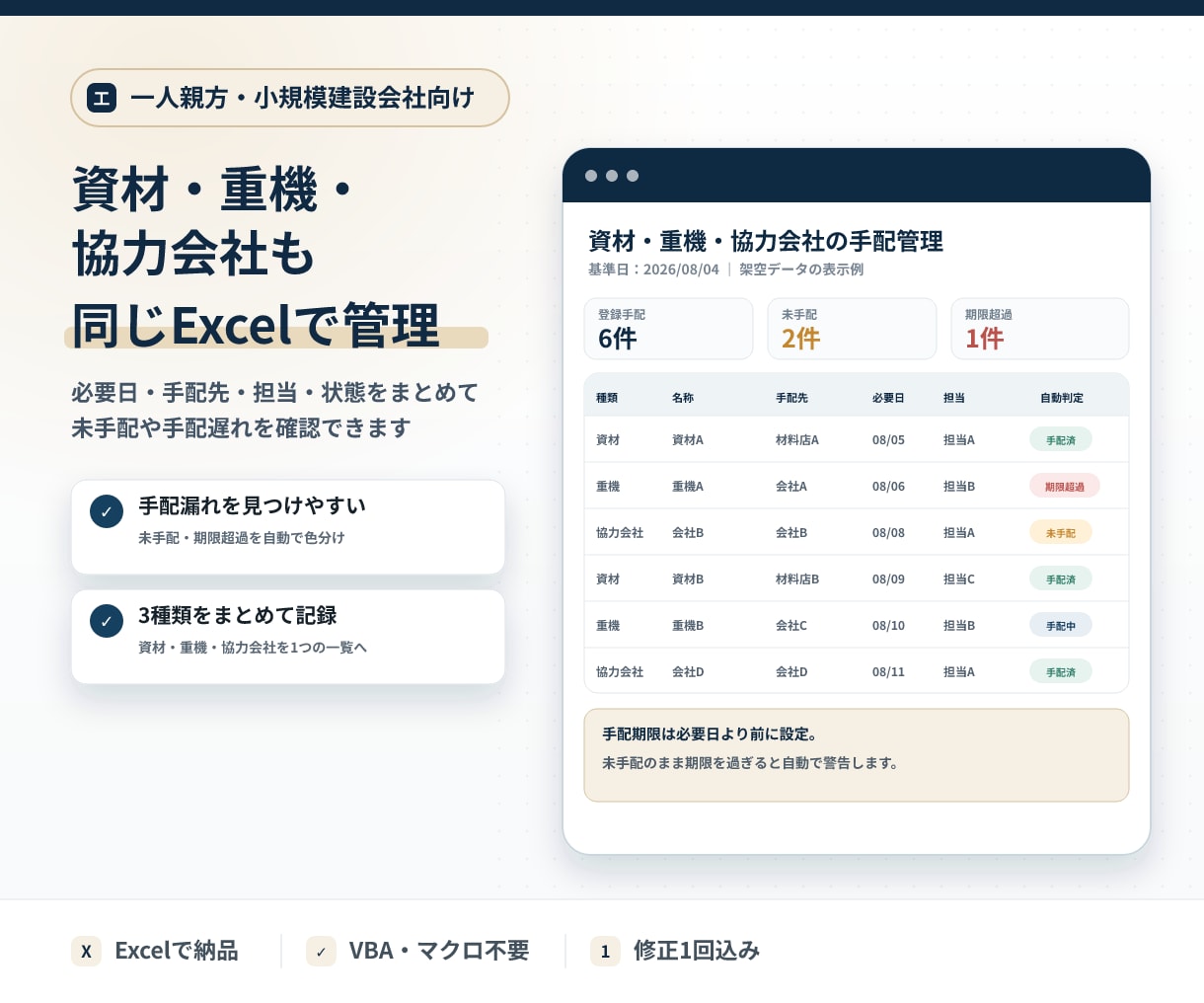Click the 08/05 date cell
1204x1003 pixels.
pyautogui.click(x=888, y=440)
